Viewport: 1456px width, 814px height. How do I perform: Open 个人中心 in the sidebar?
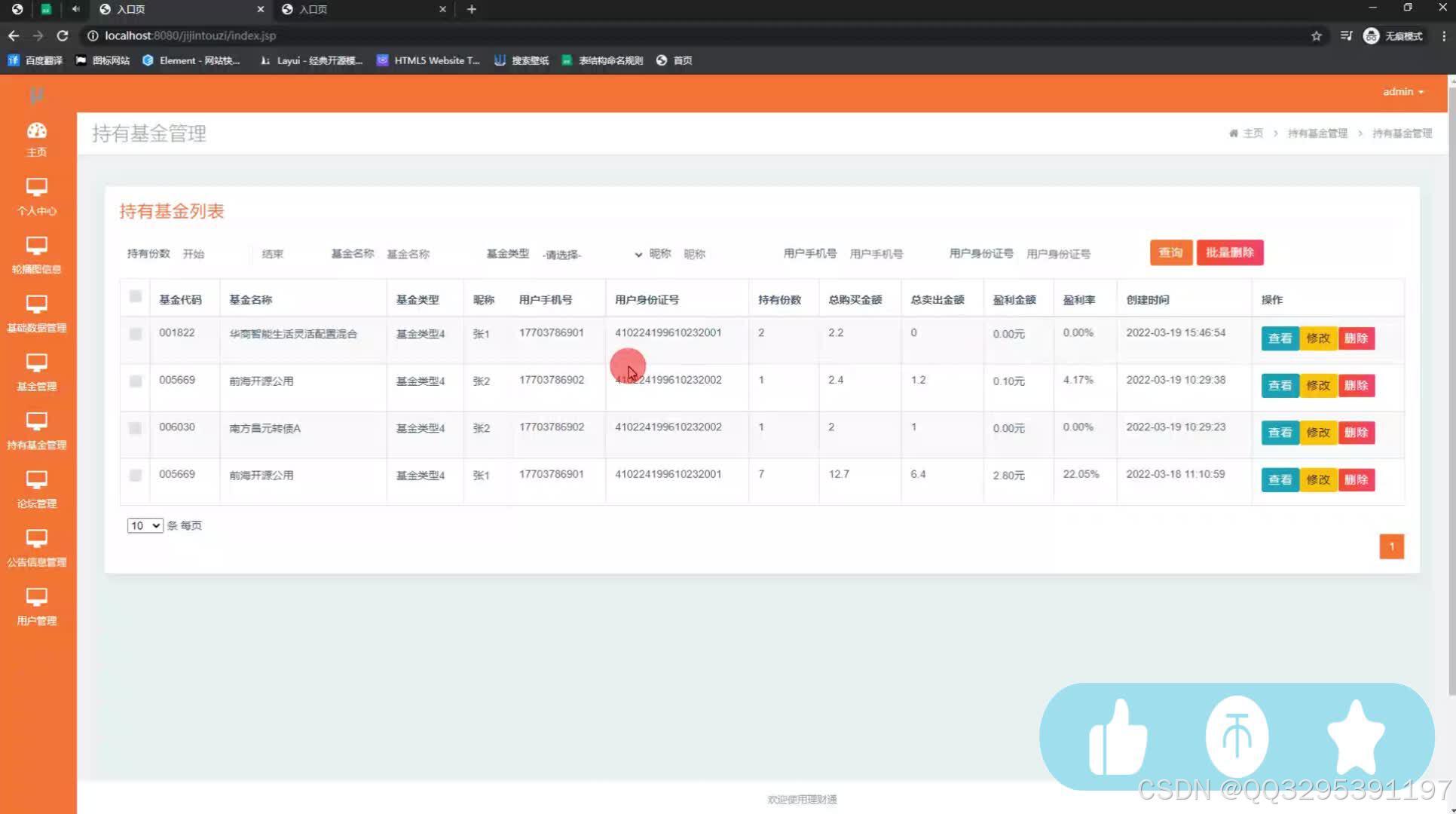point(37,197)
